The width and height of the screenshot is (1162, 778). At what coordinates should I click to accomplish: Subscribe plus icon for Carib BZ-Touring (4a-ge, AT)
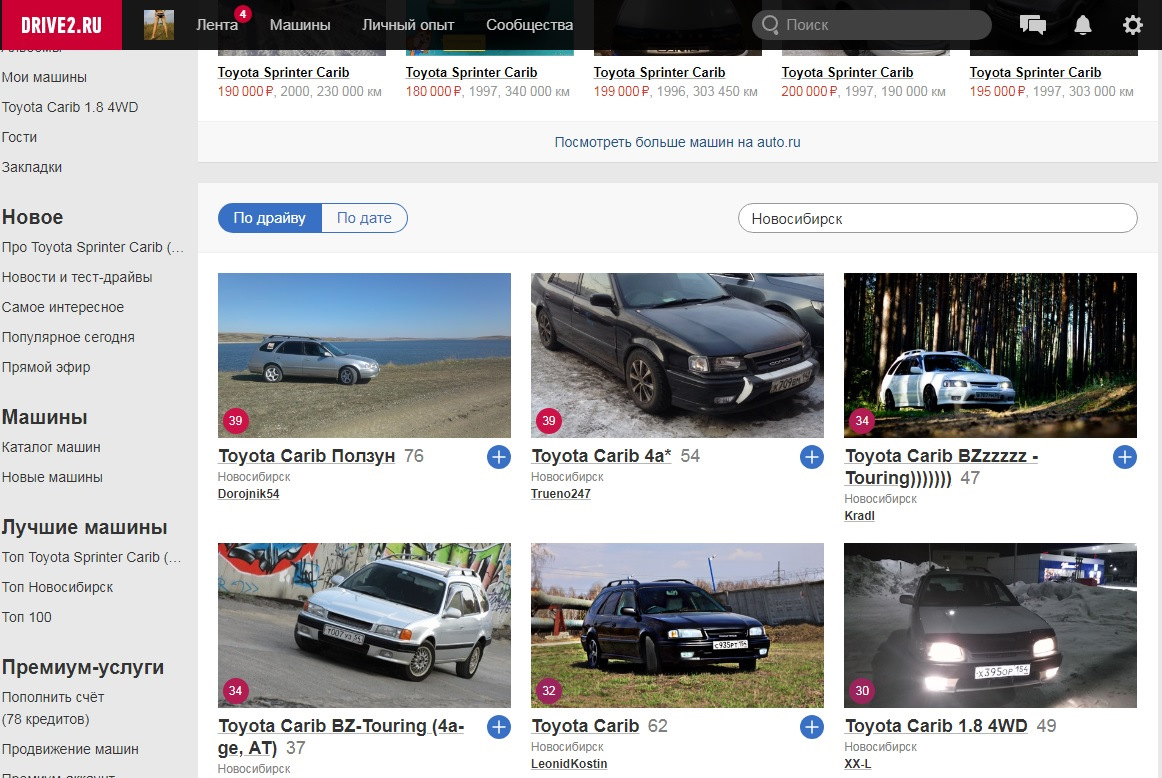pyautogui.click(x=499, y=728)
